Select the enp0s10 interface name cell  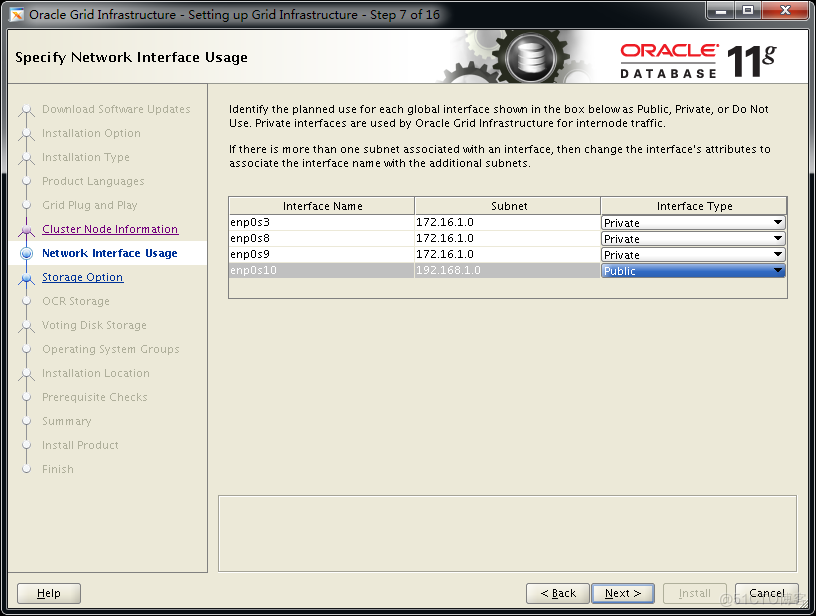(322, 270)
